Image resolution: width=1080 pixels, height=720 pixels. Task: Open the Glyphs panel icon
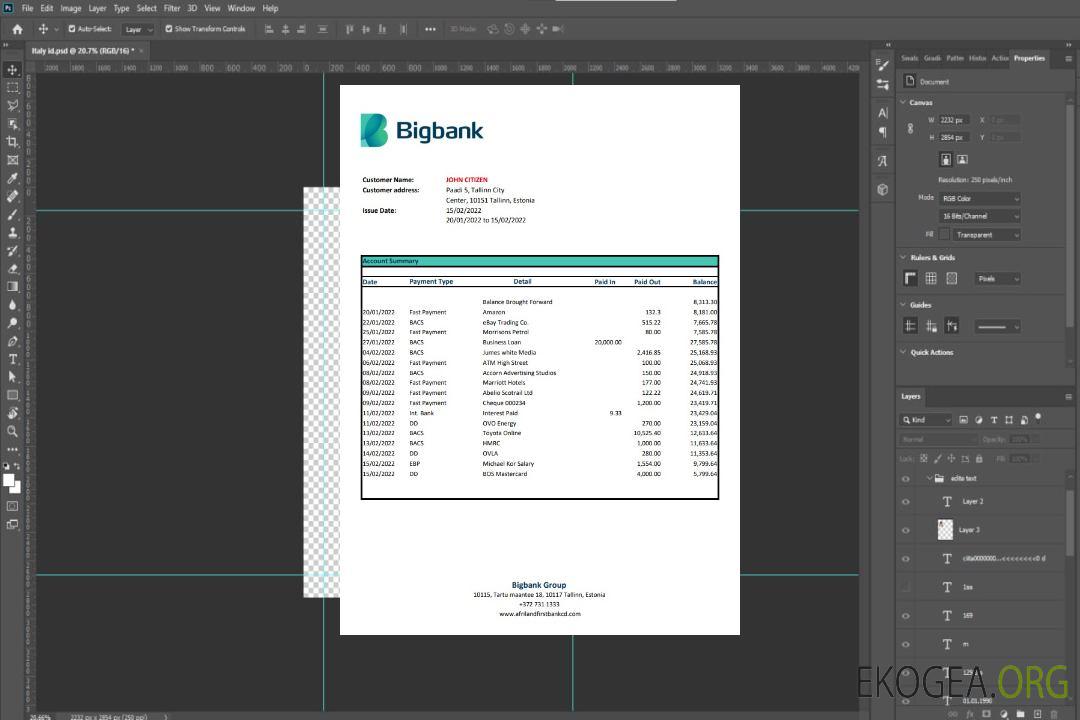883,161
